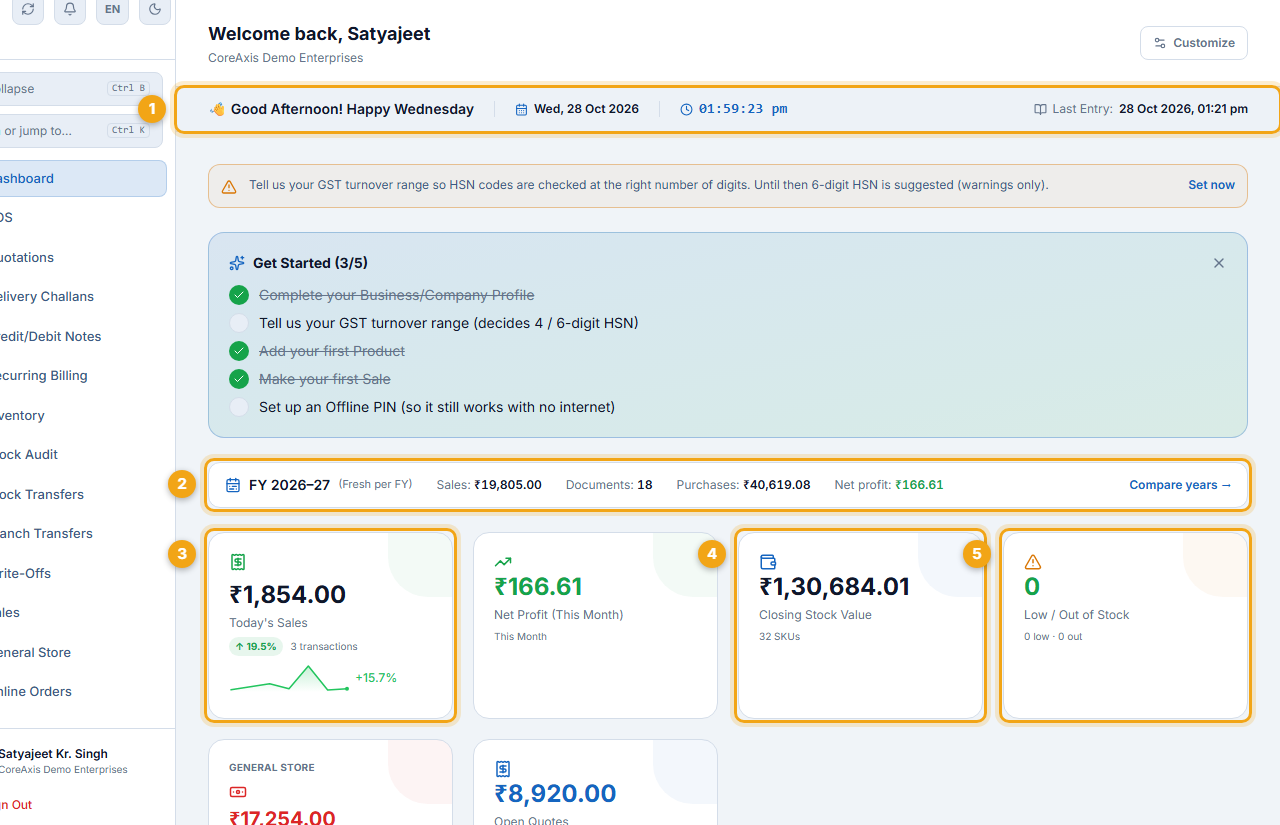Open Branch Transfers in the sidebar
The image size is (1280, 825).
pos(83,533)
